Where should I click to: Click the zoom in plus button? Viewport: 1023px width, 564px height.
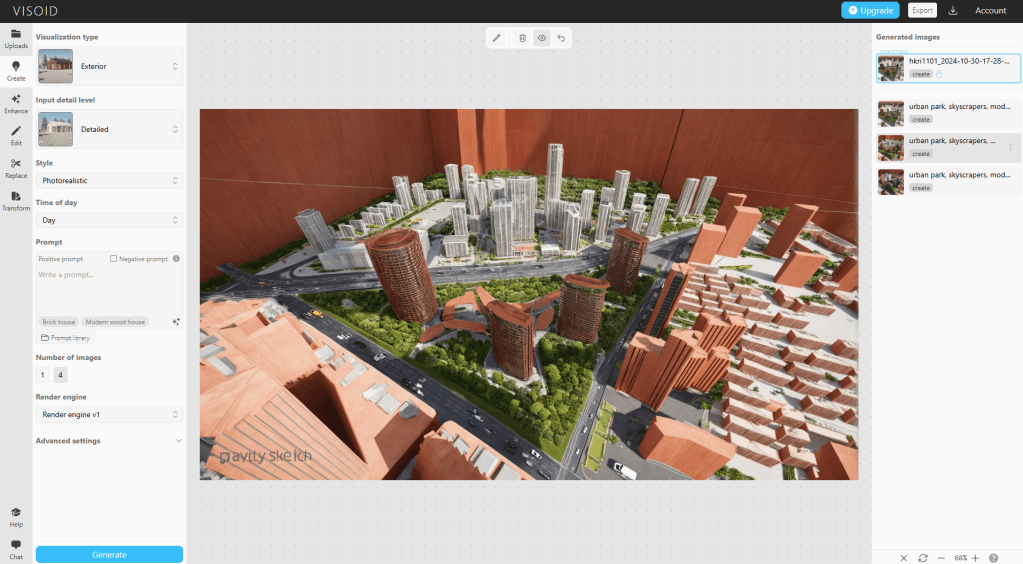pos(975,557)
